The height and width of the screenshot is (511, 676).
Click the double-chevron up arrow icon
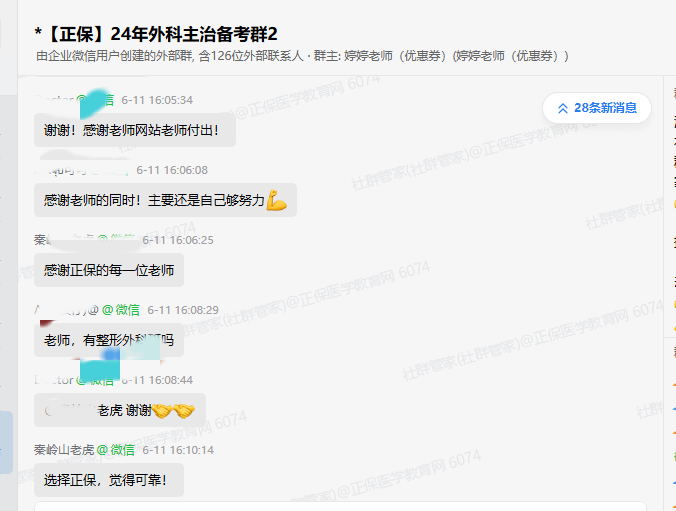[x=563, y=108]
